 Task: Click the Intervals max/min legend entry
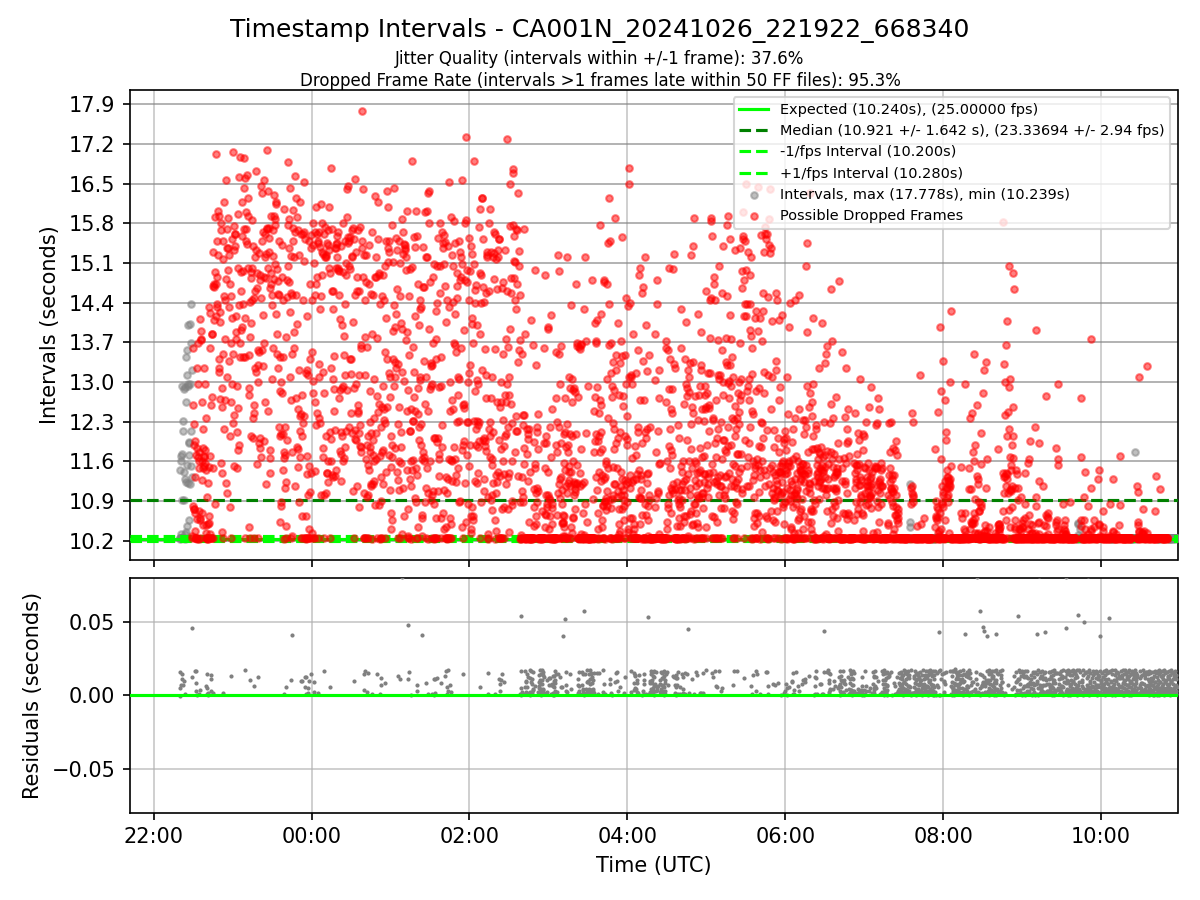(x=925, y=194)
